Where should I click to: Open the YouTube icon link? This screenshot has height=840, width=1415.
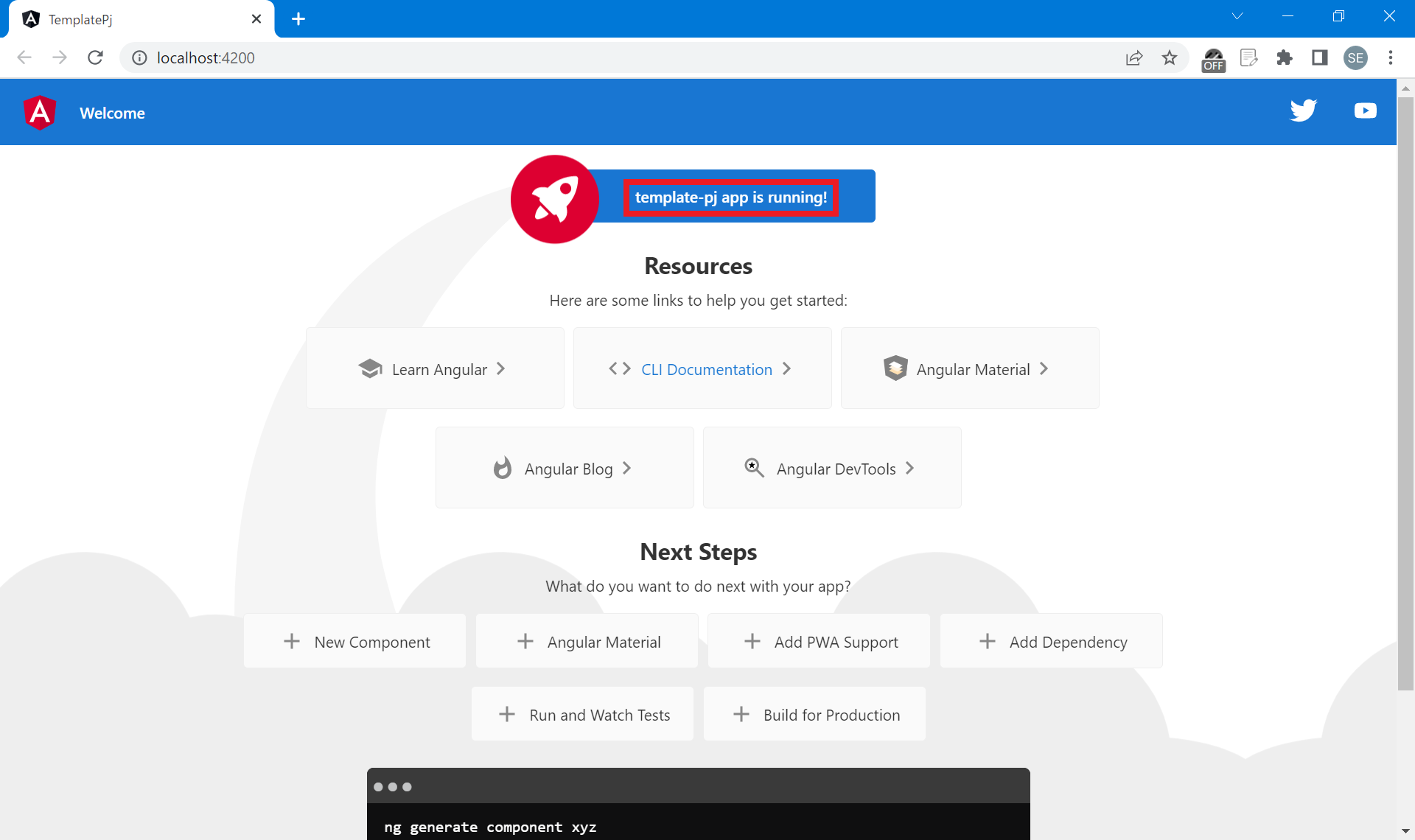click(x=1365, y=111)
